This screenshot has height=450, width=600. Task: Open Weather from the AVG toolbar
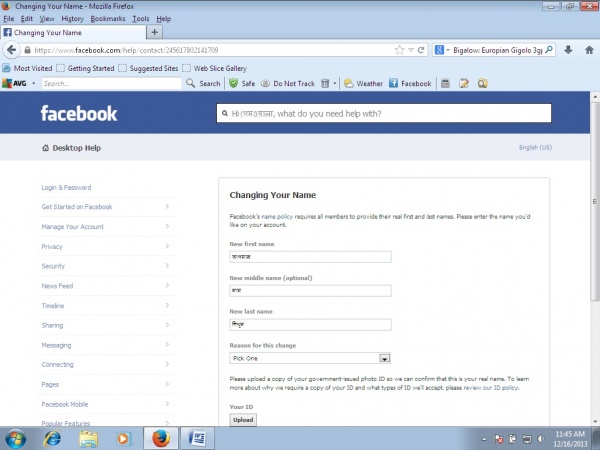point(363,83)
